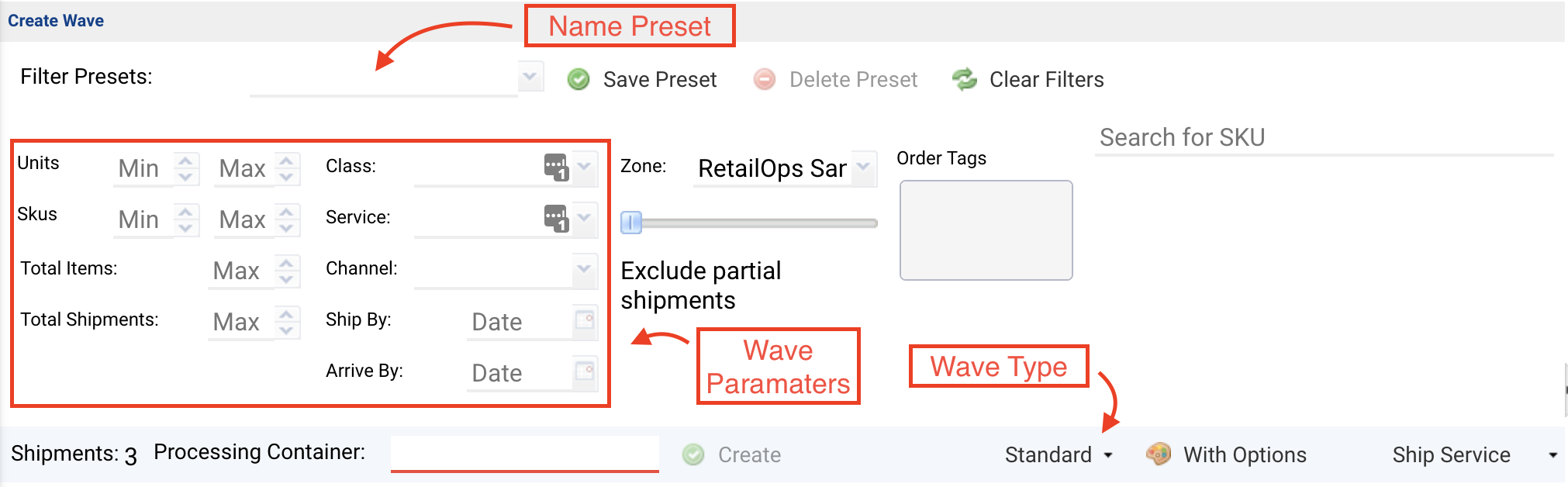Increase Units Max with the up stepper
Screen dimensions: 1568x487
coord(287,161)
